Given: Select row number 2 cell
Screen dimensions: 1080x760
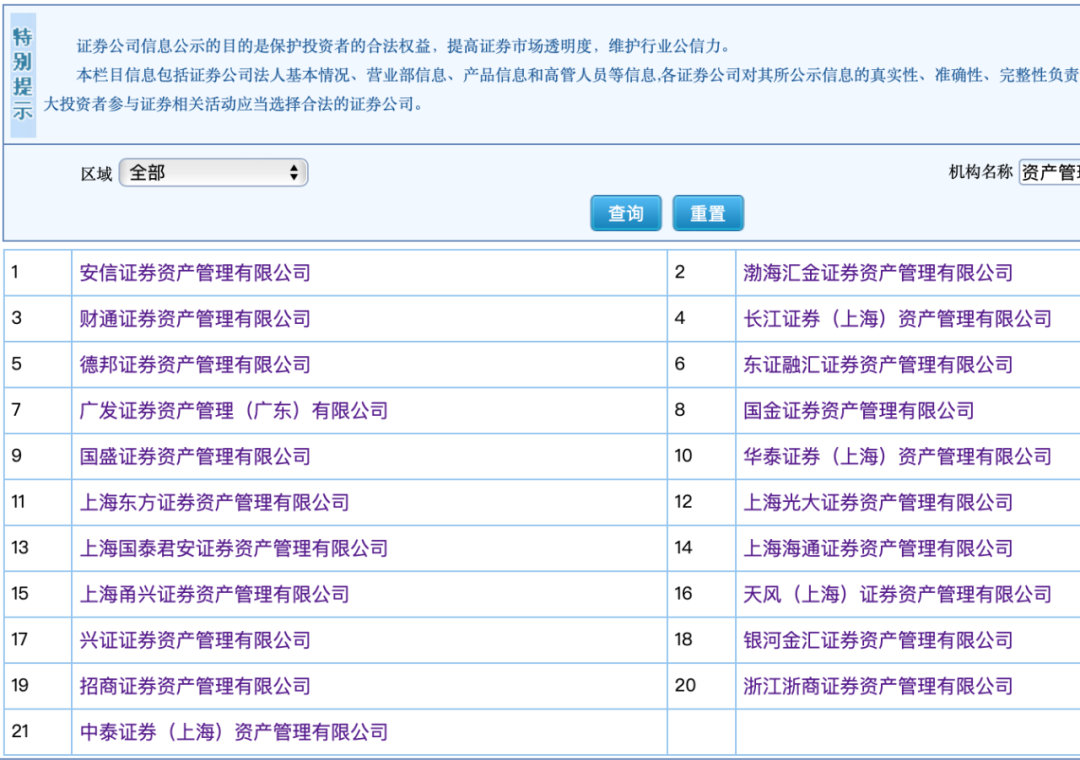Looking at the screenshot, I should click(x=701, y=273).
